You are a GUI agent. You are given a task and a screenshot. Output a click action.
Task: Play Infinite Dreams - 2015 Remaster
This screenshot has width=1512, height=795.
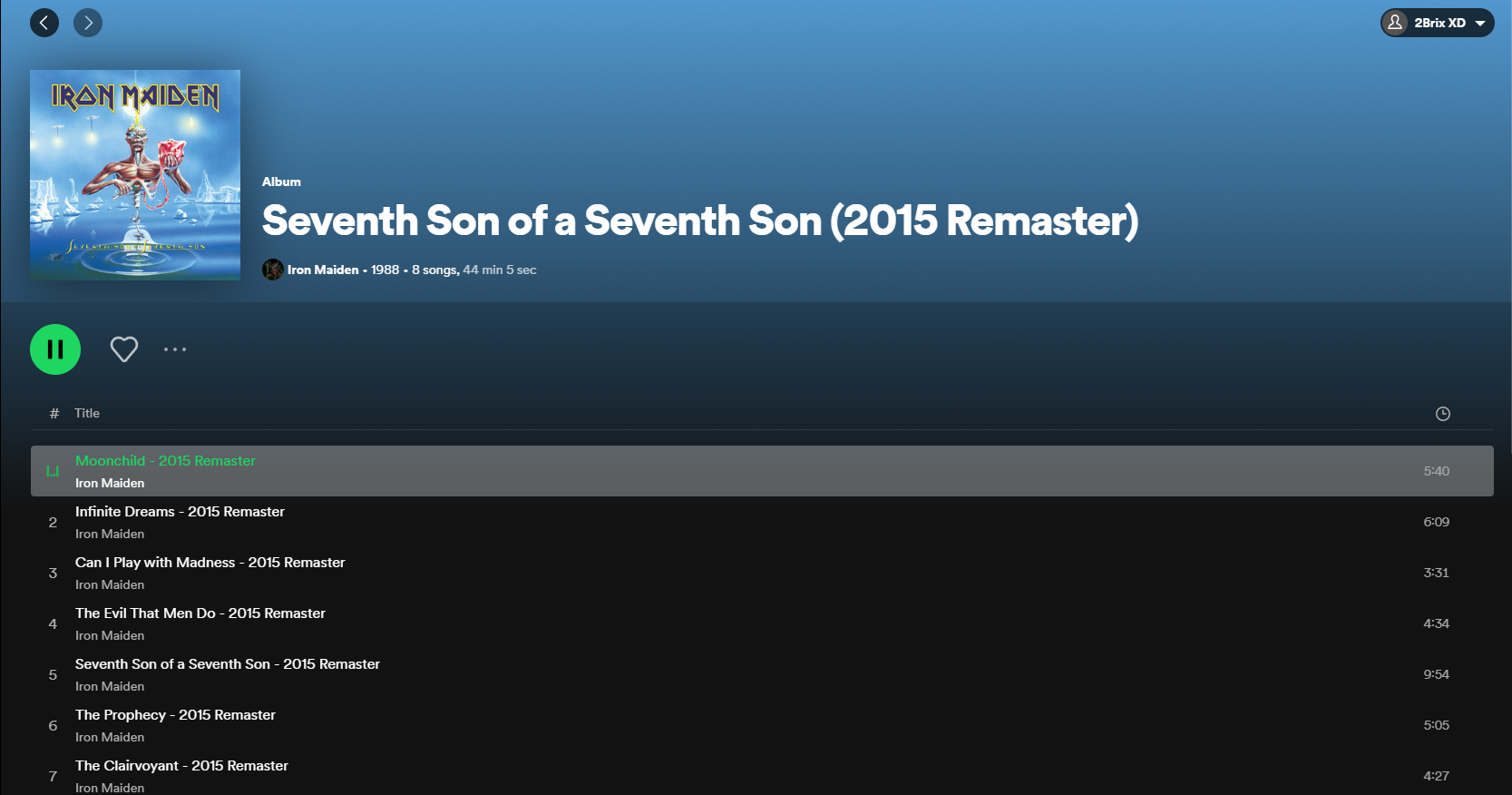[x=180, y=512]
